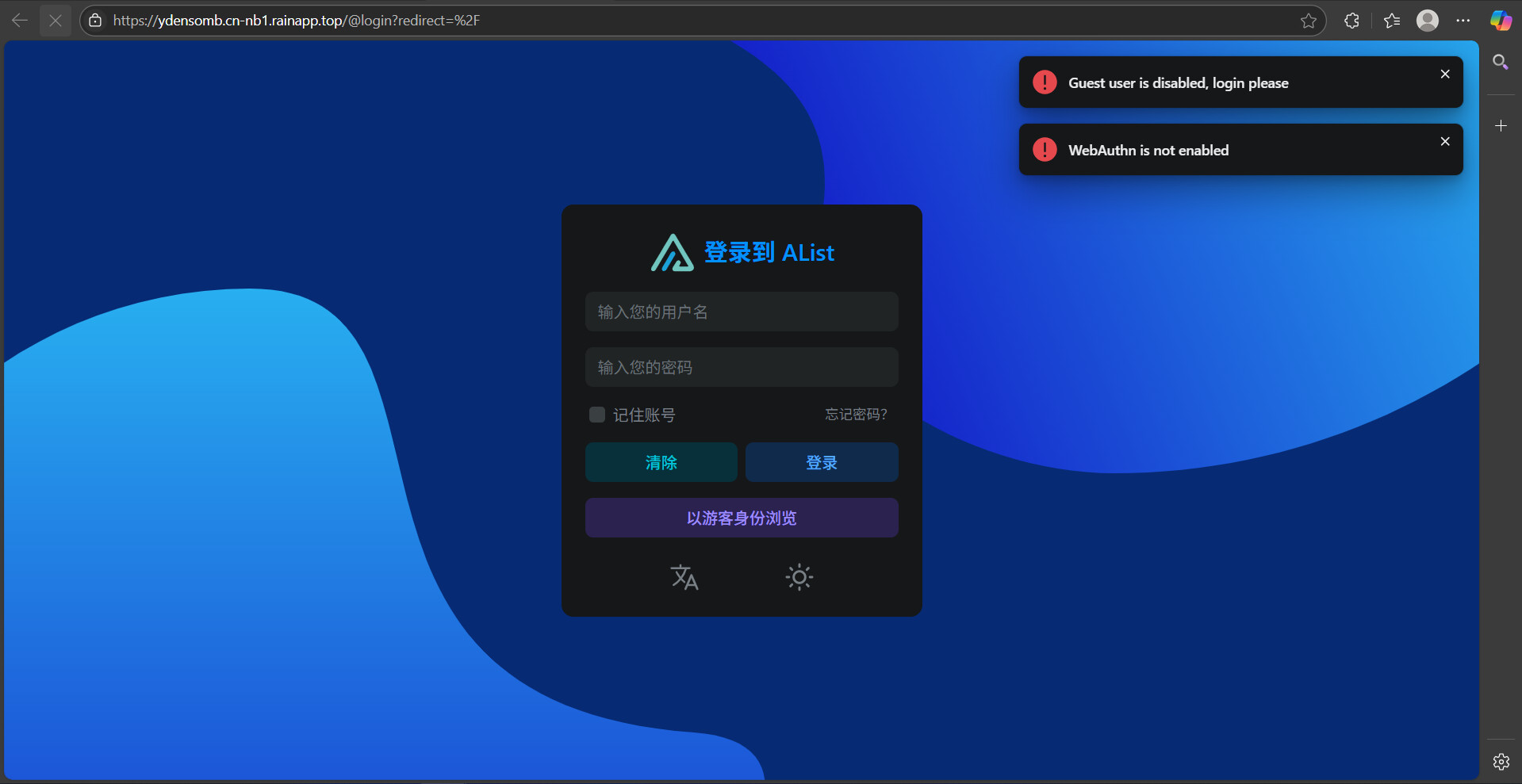This screenshot has height=784, width=1522.
Task: Open browser settings and more menu
Action: pos(1463,21)
